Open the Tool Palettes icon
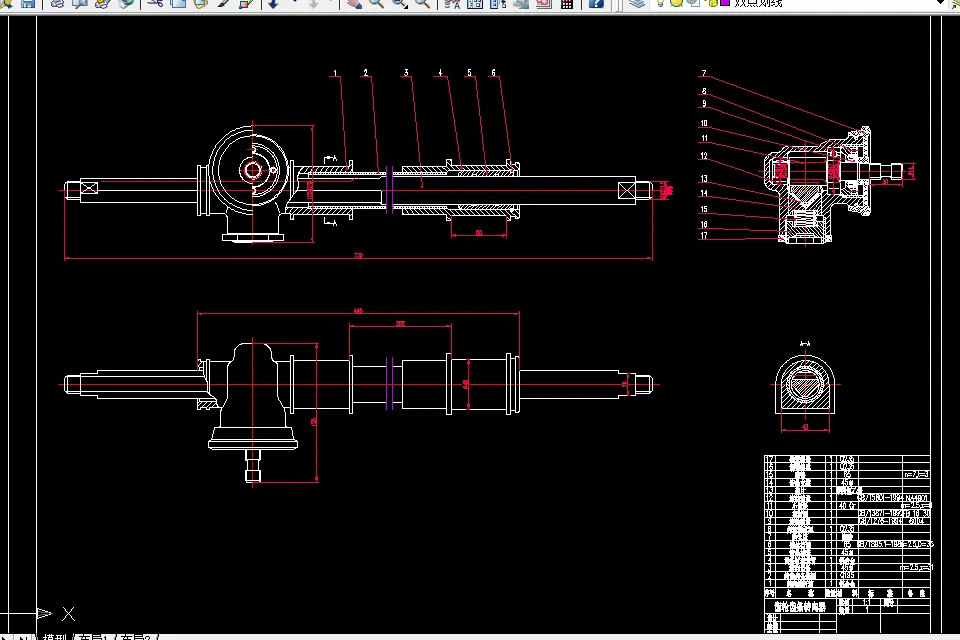960x640 pixels. 498,3
